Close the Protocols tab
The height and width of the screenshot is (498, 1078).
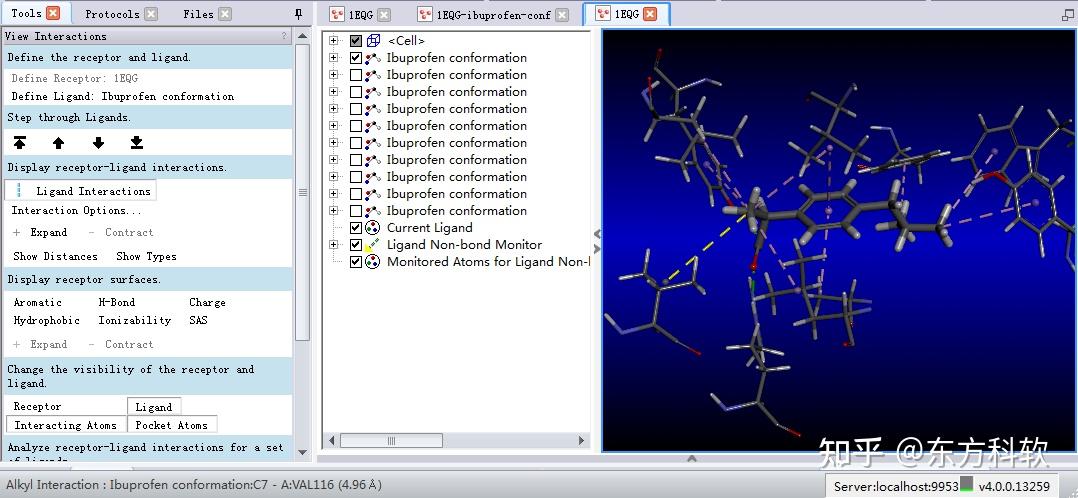pyautogui.click(x=151, y=14)
